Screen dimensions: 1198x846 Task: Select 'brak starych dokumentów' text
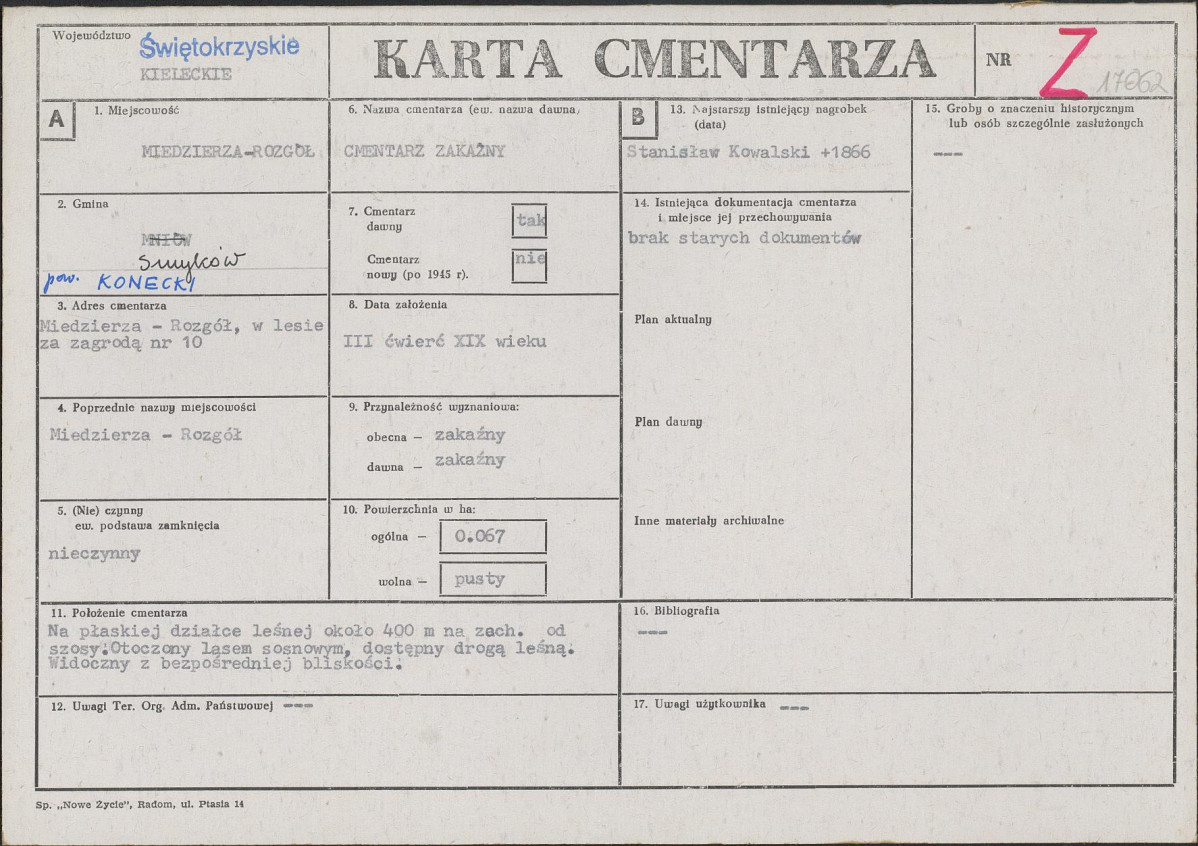[744, 238]
